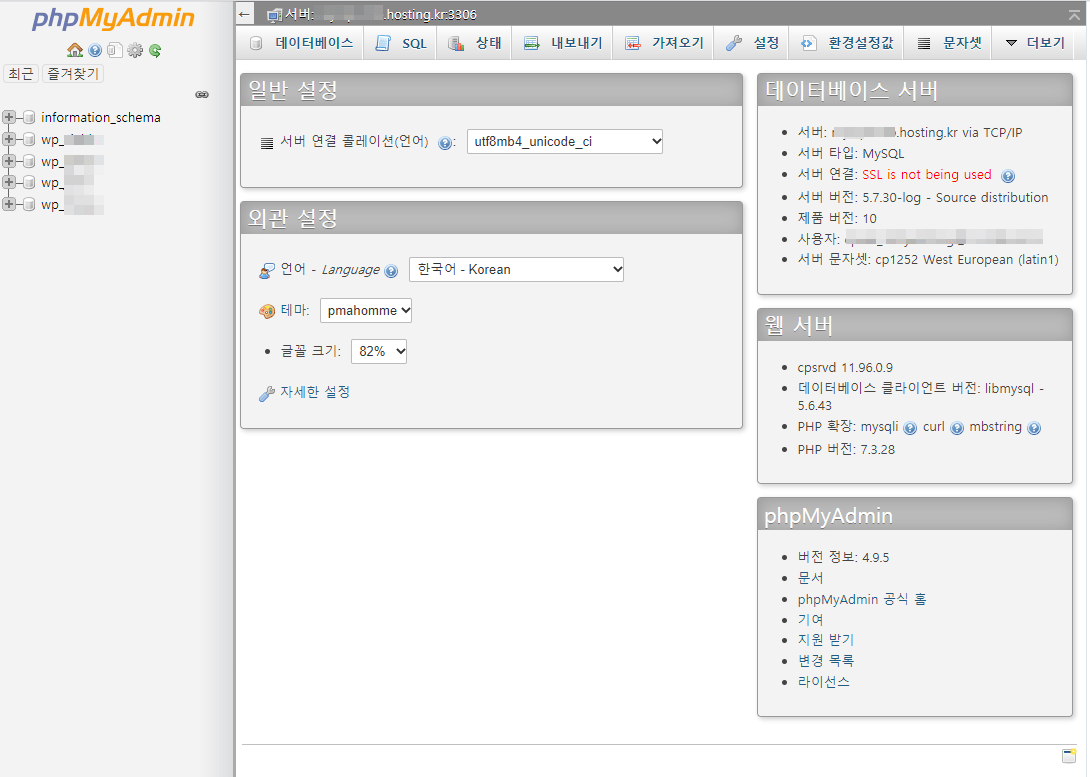This screenshot has height=777, width=1090.
Task: Open the 데이터베이스 tab
Action: [301, 43]
